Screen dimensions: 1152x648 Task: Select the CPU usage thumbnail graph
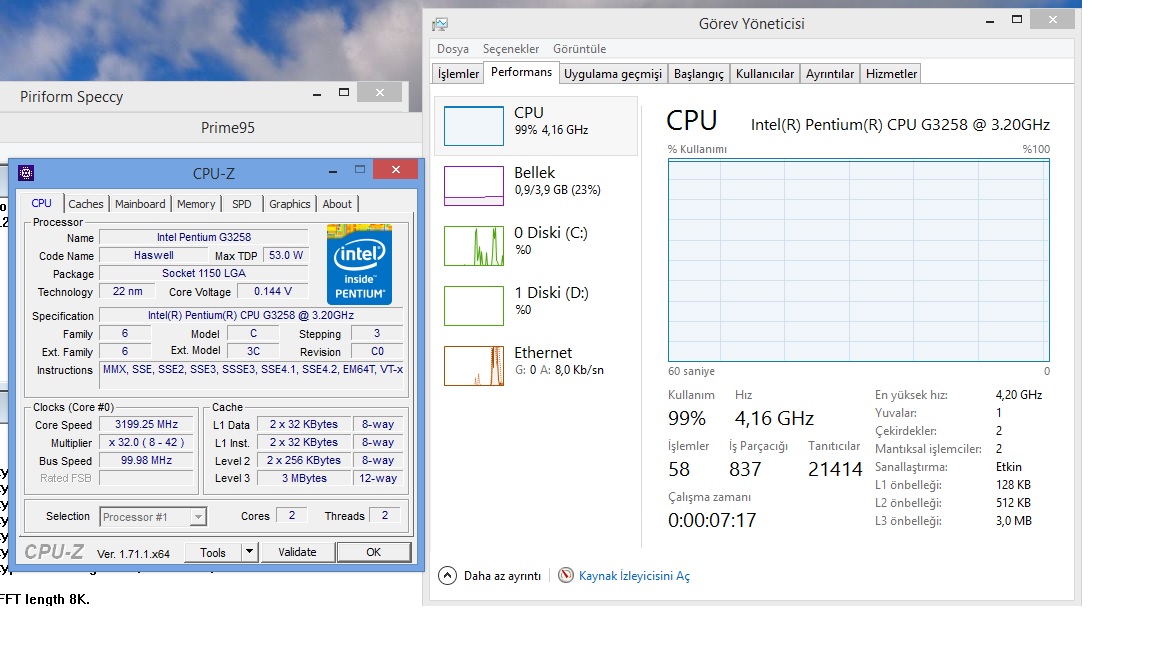(x=474, y=126)
